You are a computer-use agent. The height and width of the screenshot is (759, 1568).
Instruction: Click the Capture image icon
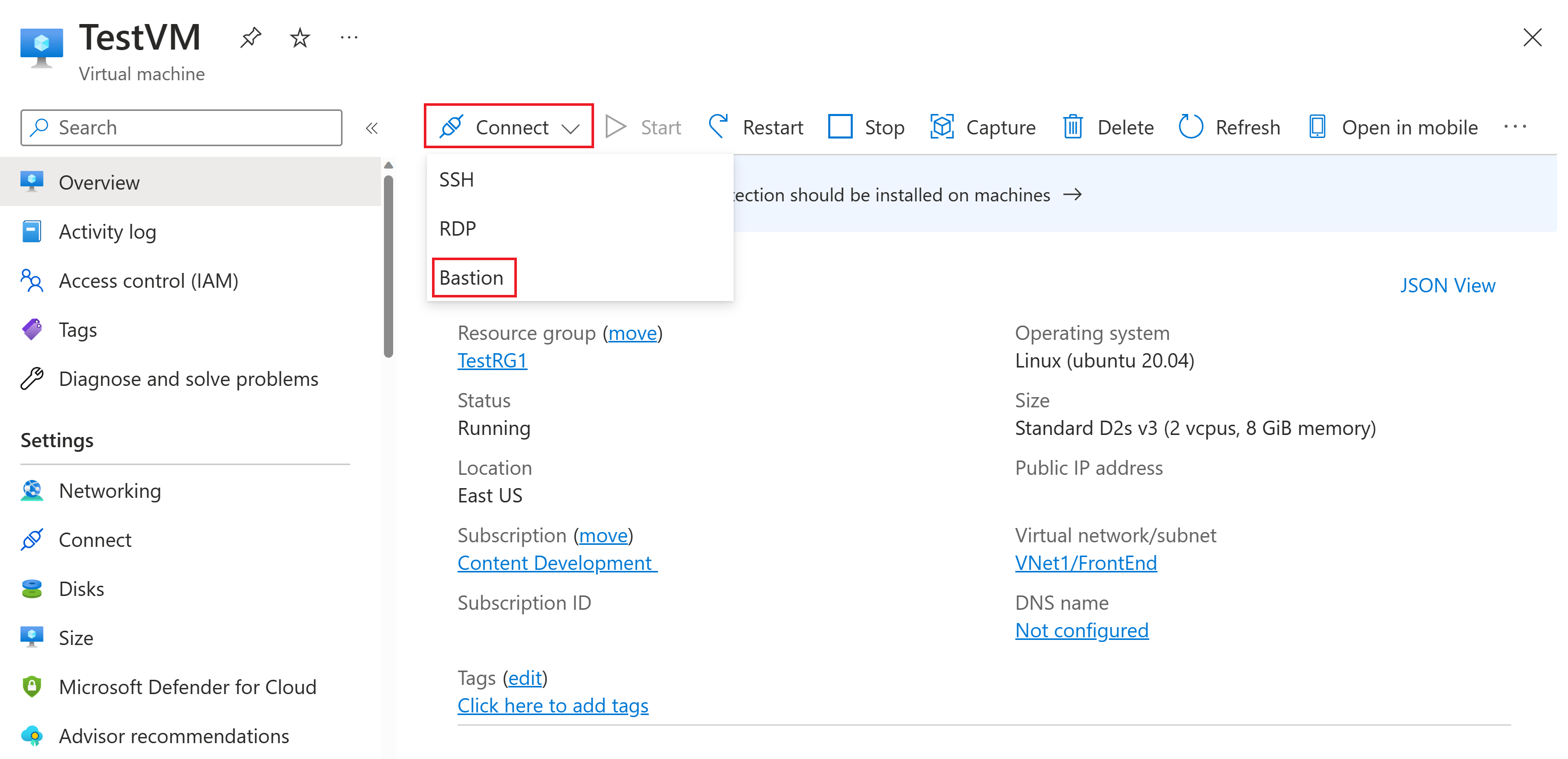(x=942, y=127)
